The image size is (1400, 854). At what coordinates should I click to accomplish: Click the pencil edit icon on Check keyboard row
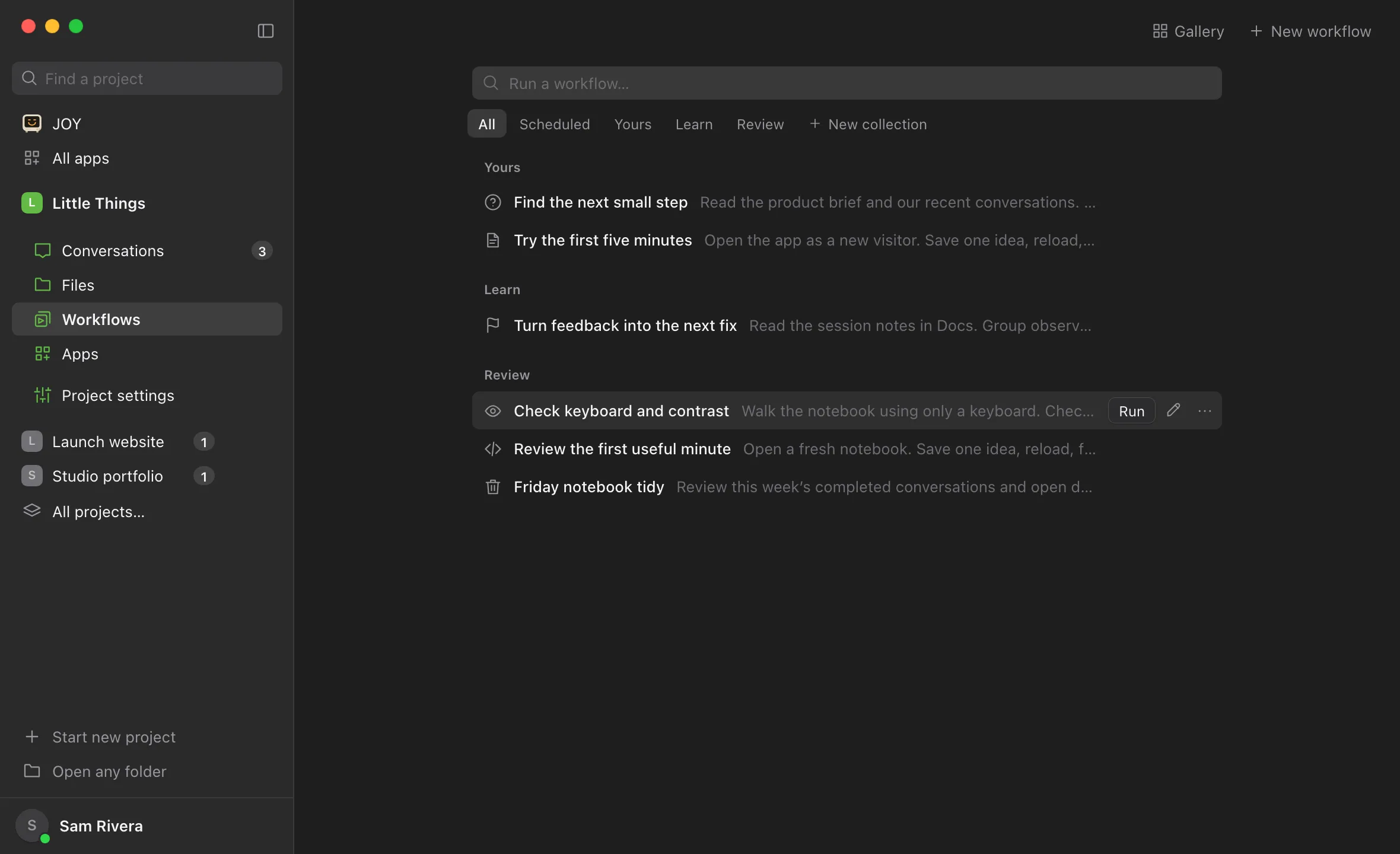point(1173,410)
